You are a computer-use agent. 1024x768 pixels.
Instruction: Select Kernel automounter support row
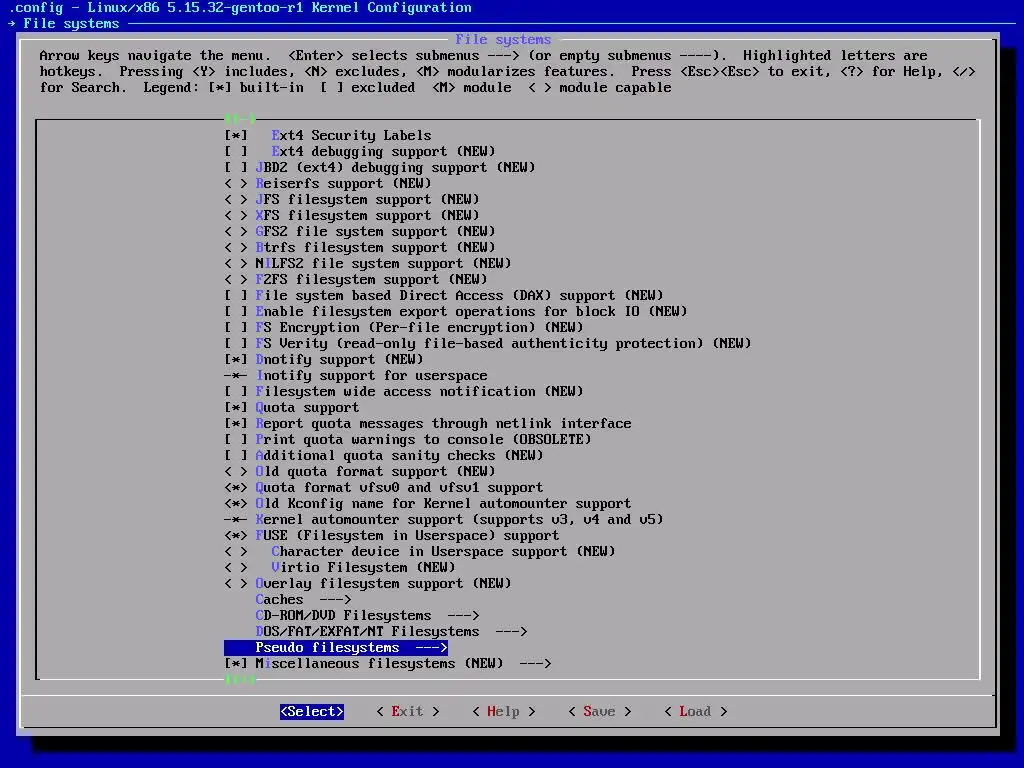click(444, 519)
